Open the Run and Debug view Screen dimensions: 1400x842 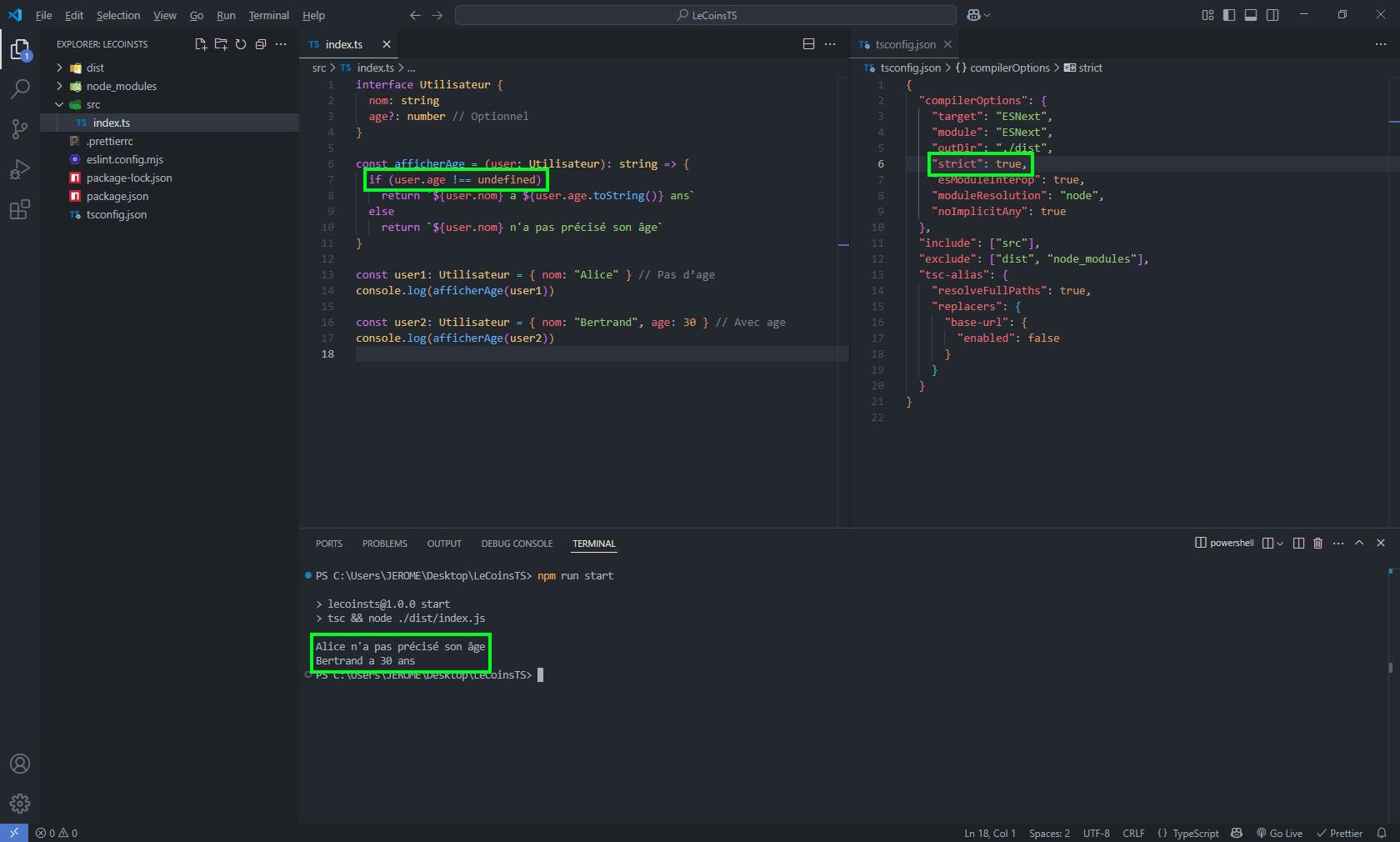(x=20, y=169)
